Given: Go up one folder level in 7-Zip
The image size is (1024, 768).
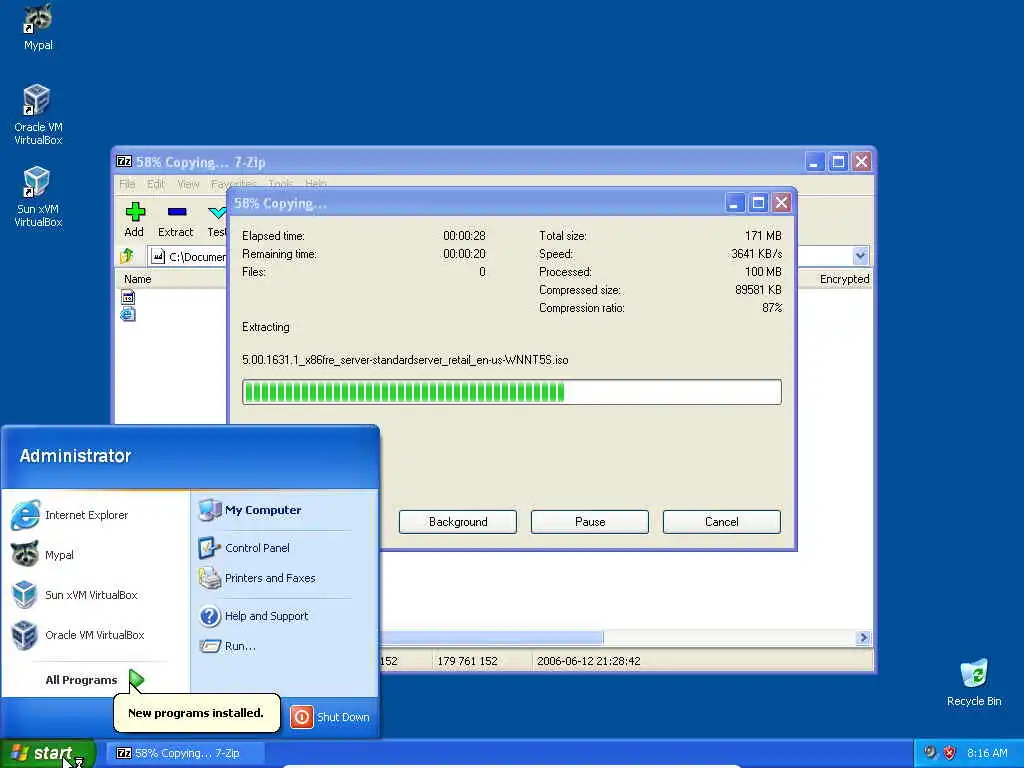Looking at the screenshot, I should pyautogui.click(x=127, y=256).
